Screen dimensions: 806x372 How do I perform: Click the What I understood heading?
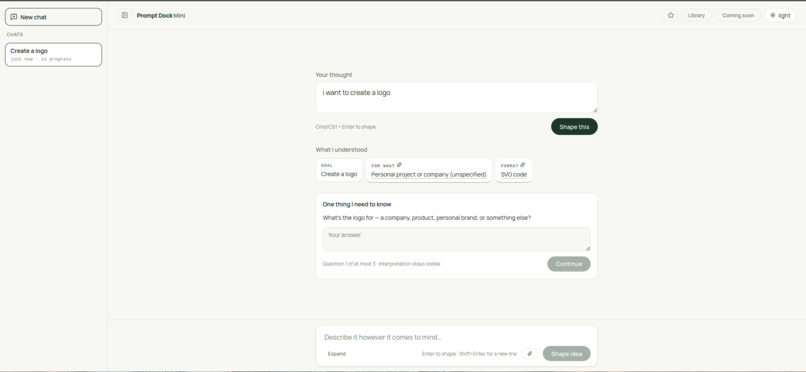pos(341,150)
